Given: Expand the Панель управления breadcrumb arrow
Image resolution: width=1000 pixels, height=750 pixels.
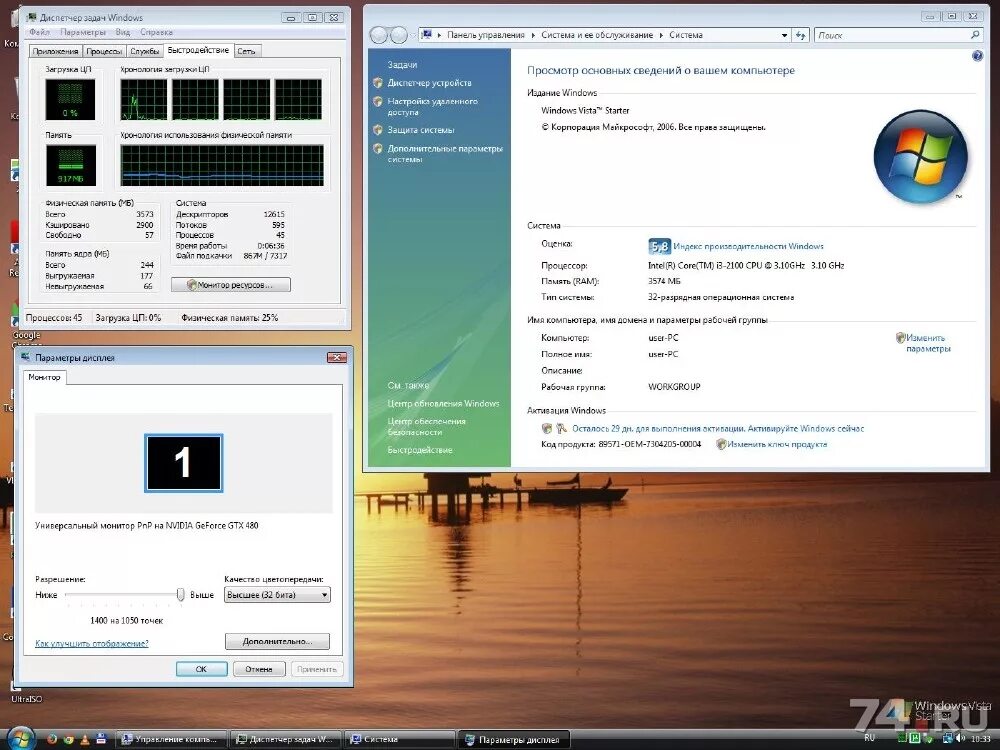Looking at the screenshot, I should [533, 35].
